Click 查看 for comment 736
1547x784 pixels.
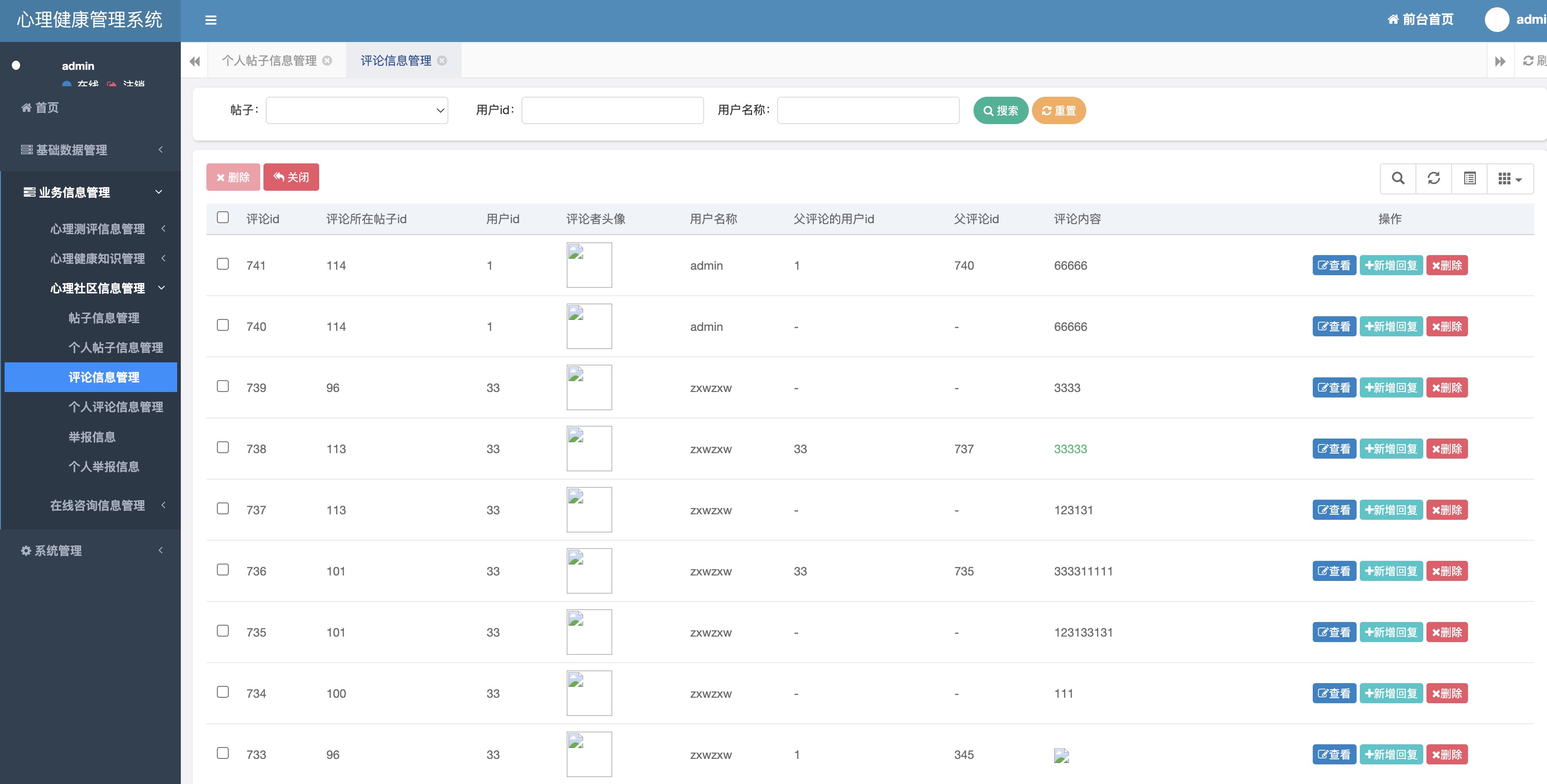[1334, 571]
